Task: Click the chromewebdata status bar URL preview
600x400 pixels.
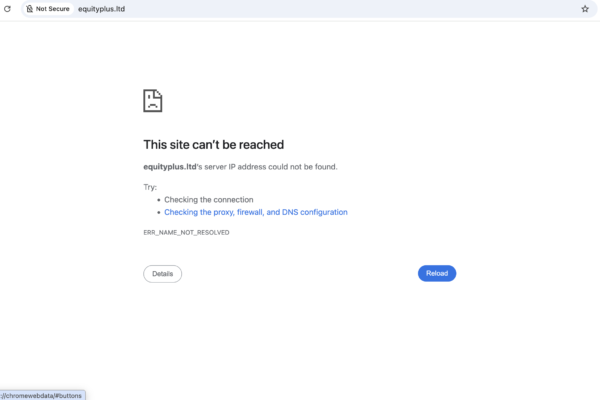Action: click(x=42, y=395)
